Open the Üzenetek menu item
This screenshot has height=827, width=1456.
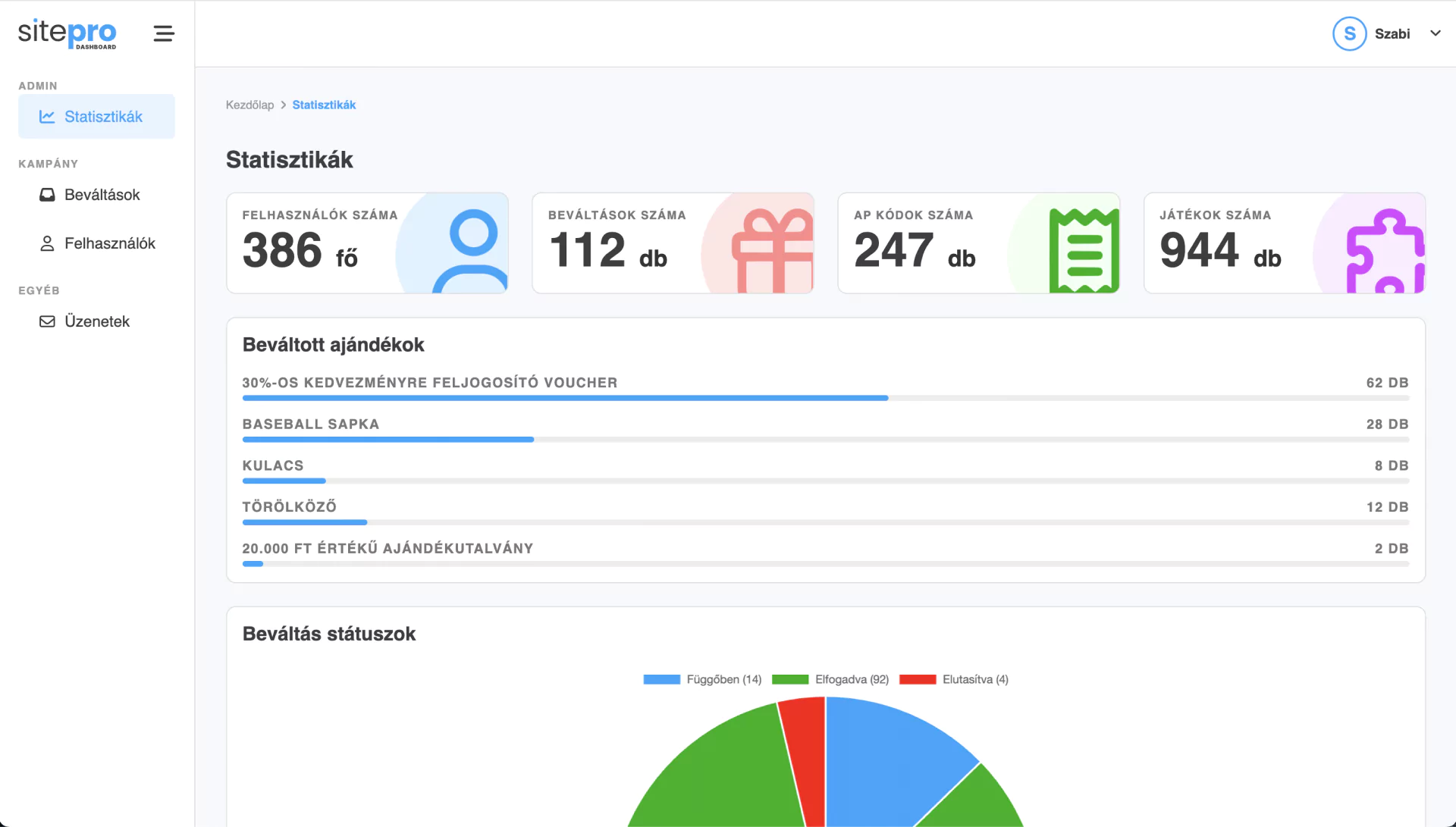[97, 321]
